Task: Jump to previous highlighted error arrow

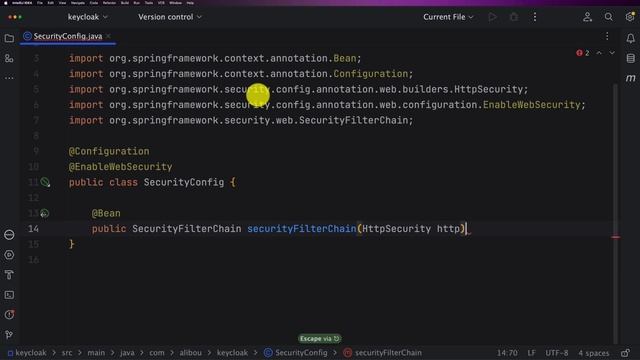Action: pos(599,53)
